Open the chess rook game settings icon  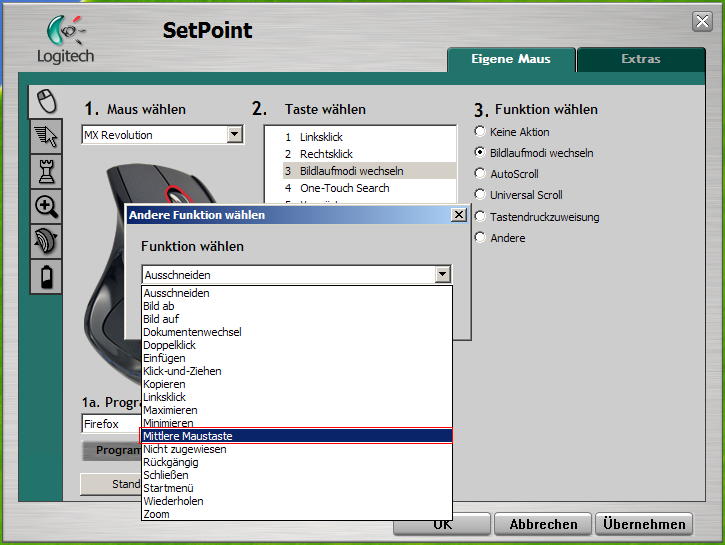click(46, 171)
